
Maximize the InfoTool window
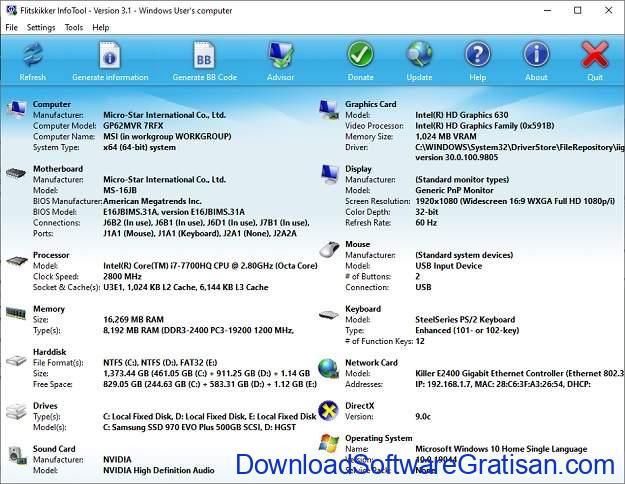[578, 10]
